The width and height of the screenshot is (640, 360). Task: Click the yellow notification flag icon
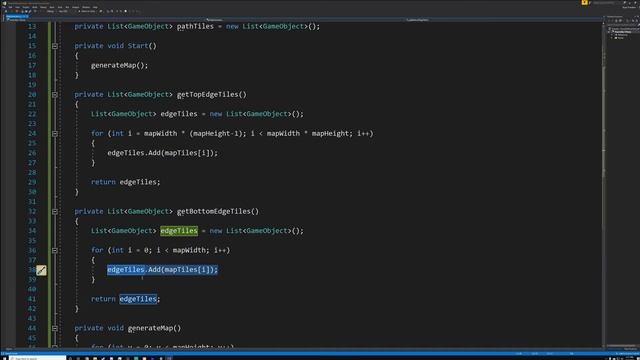584,2
